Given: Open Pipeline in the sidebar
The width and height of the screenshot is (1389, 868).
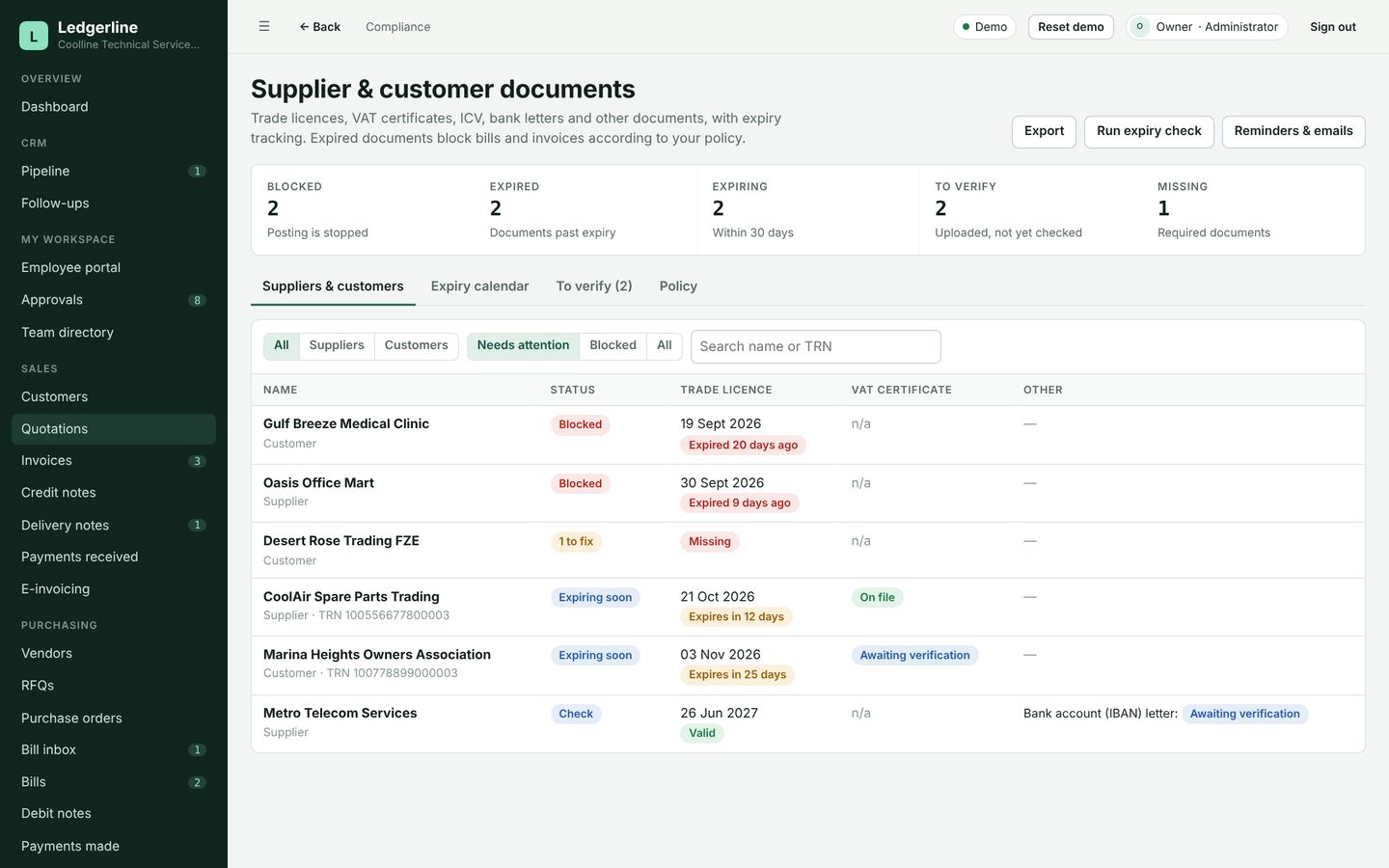Looking at the screenshot, I should tap(114, 171).
